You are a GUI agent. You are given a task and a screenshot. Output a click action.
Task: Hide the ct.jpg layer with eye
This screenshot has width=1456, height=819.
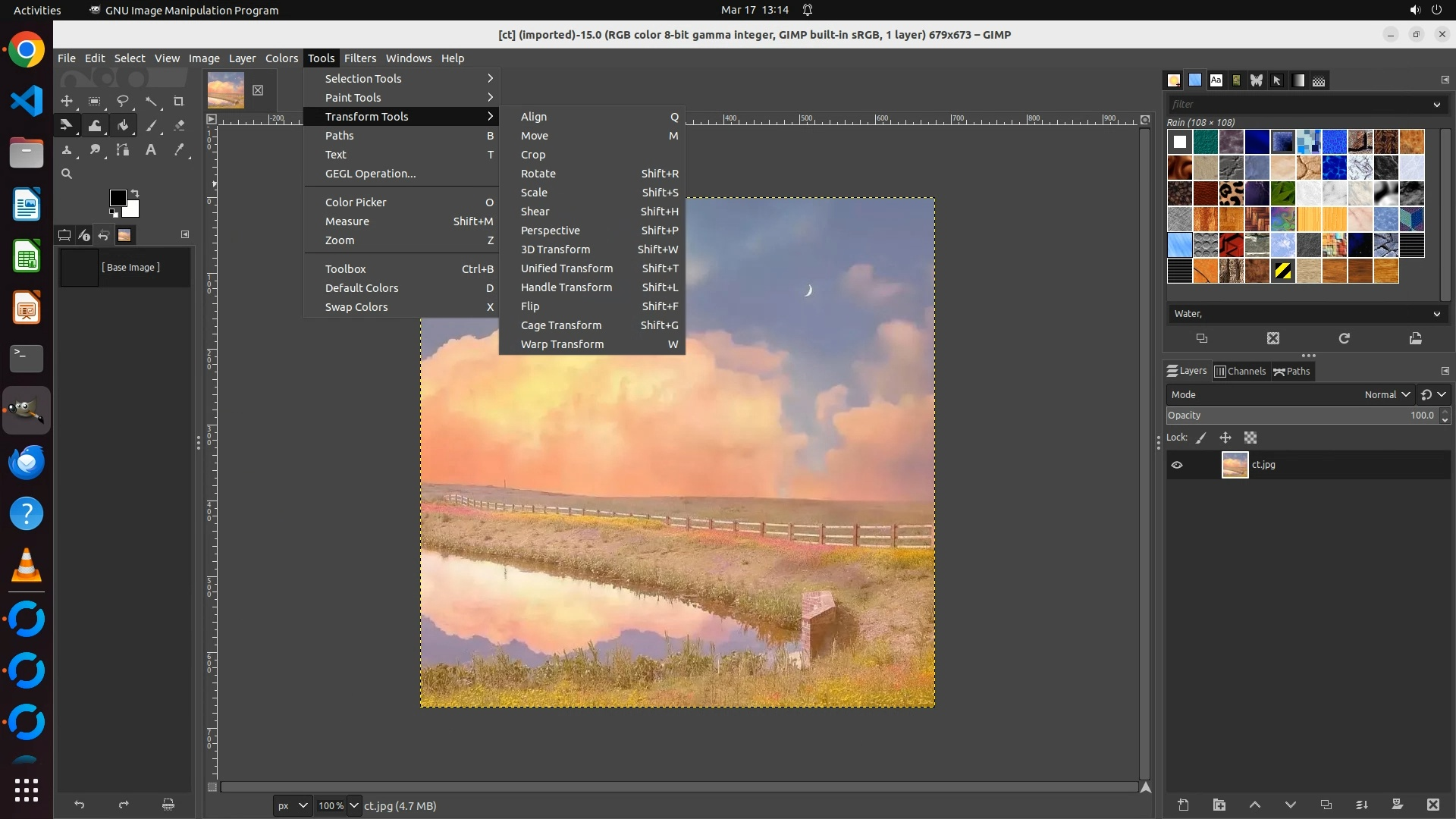1177,465
